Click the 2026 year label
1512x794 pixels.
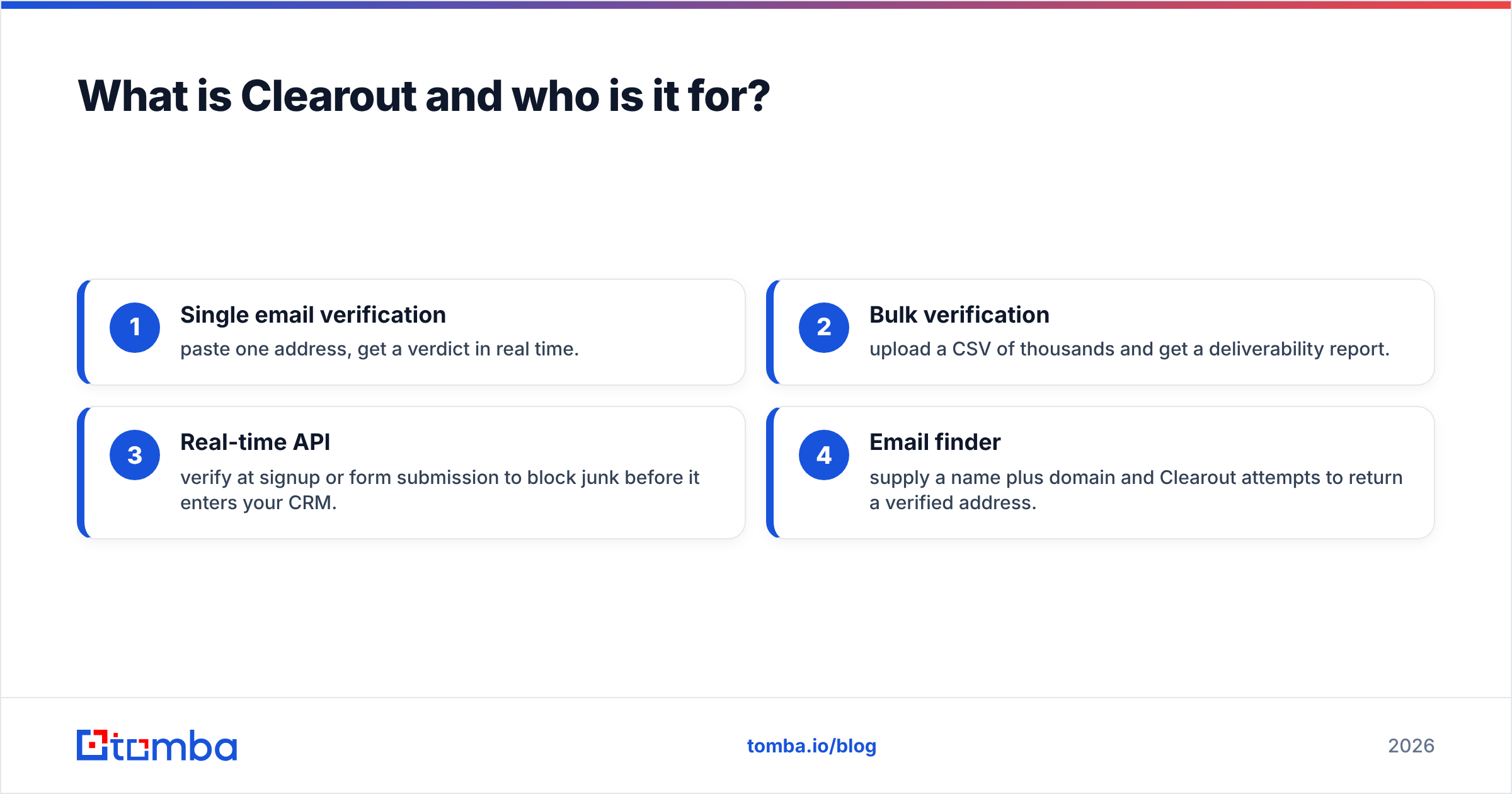click(x=1411, y=746)
